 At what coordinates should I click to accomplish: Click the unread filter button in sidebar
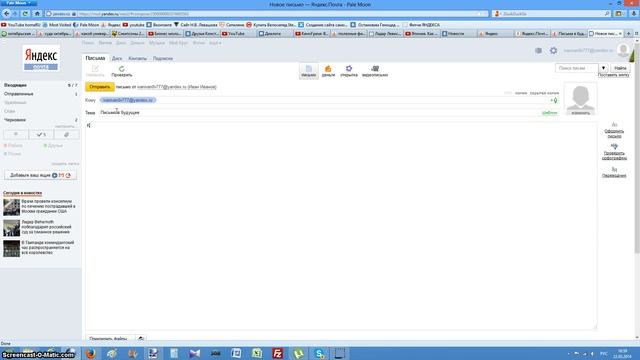(x=16, y=134)
